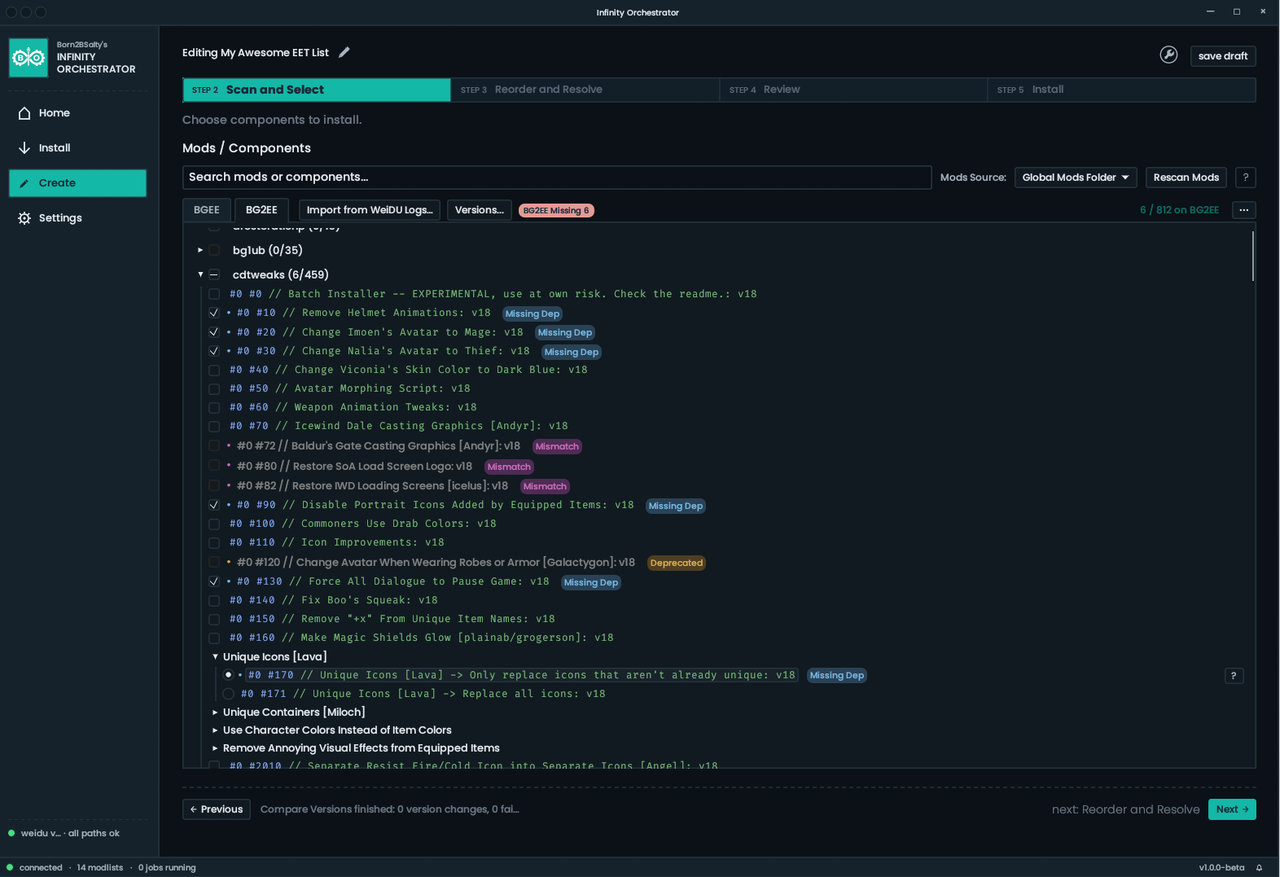The height and width of the screenshot is (877, 1280).
Task: Click the search mods or components field
Action: (557, 177)
